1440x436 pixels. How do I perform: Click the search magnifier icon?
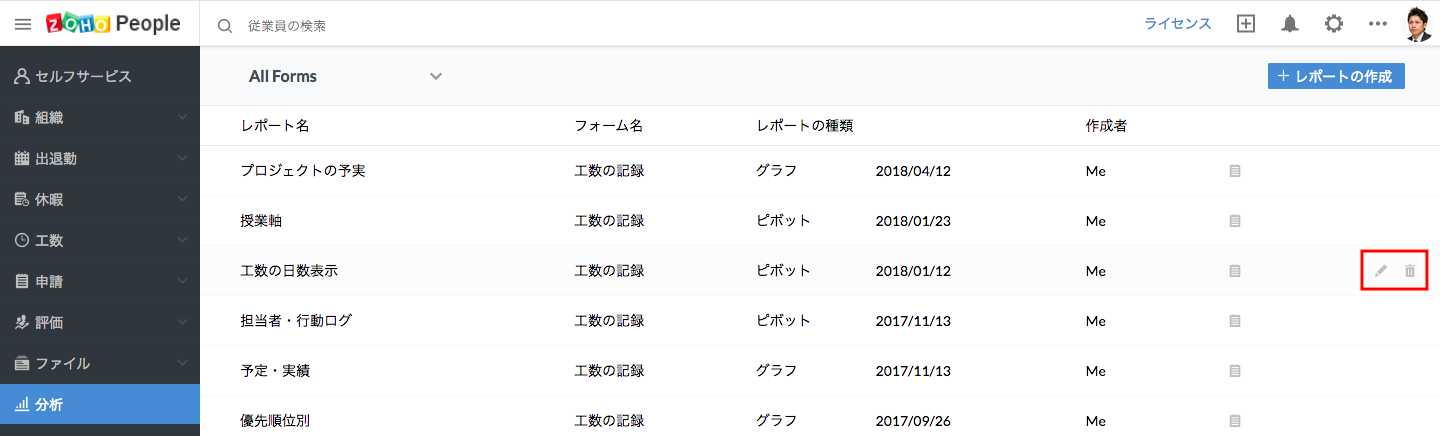(x=225, y=25)
